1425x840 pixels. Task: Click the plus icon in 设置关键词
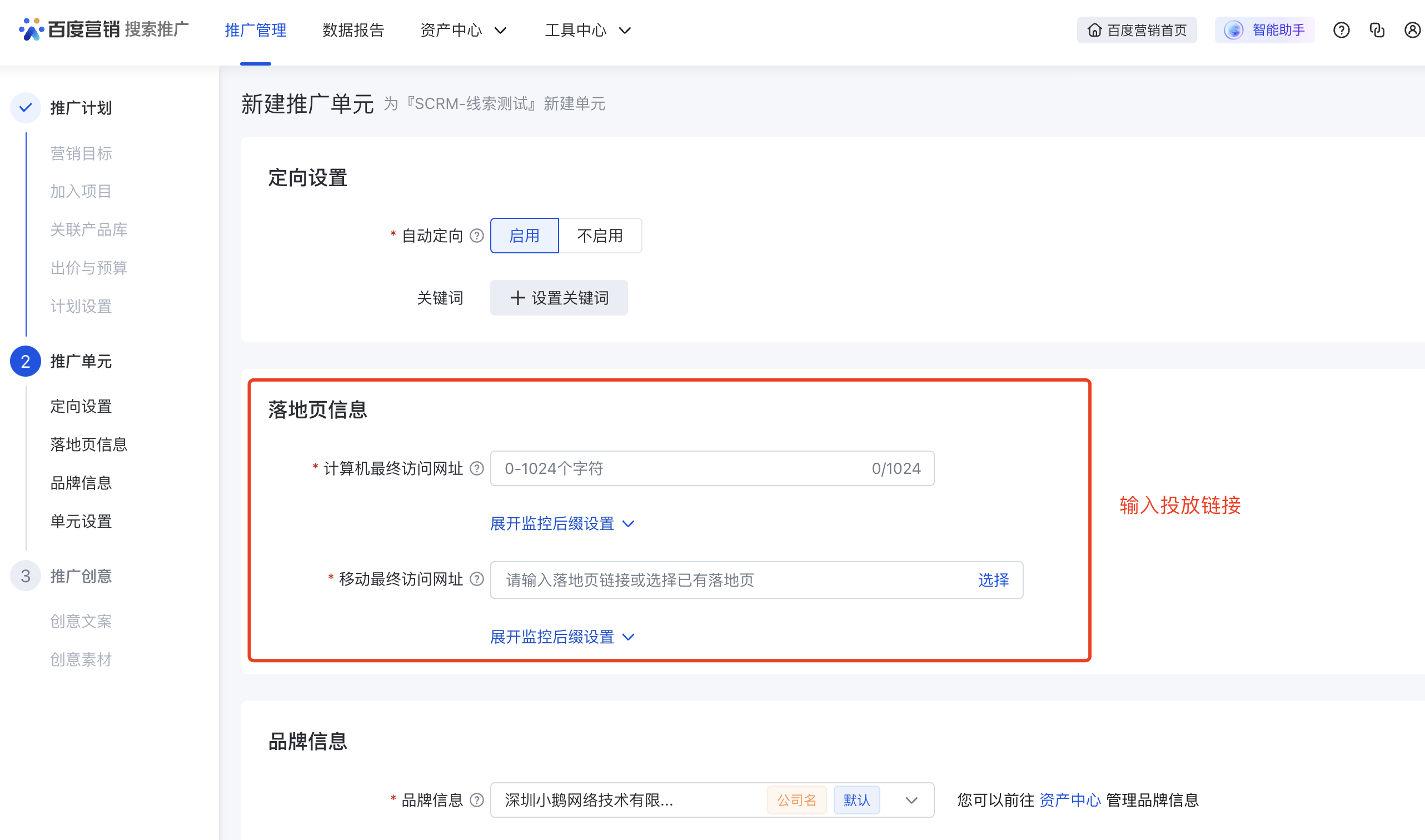pyautogui.click(x=517, y=298)
